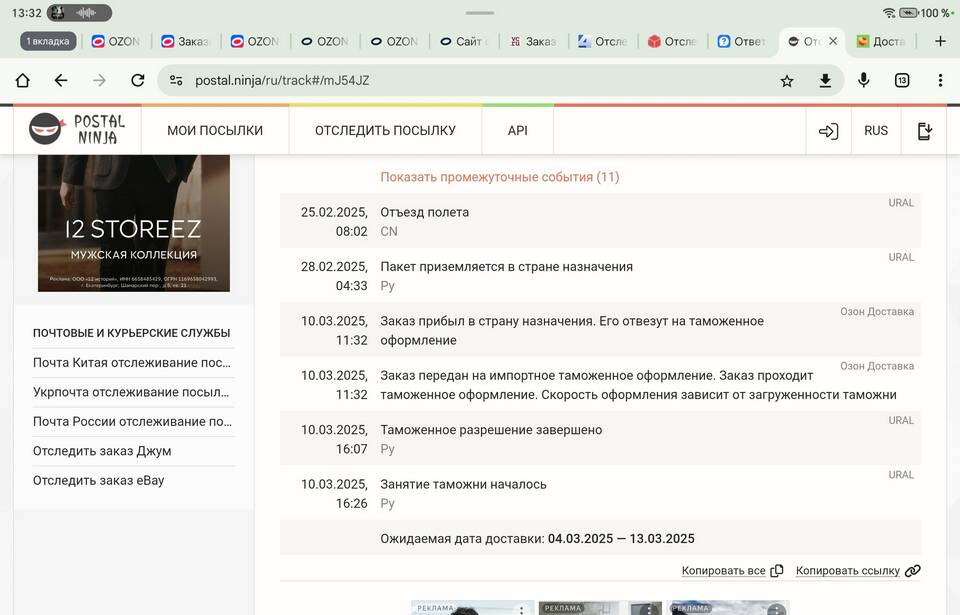Image resolution: width=960 pixels, height=615 pixels.
Task: Switch to the Доста tab
Action: point(882,41)
